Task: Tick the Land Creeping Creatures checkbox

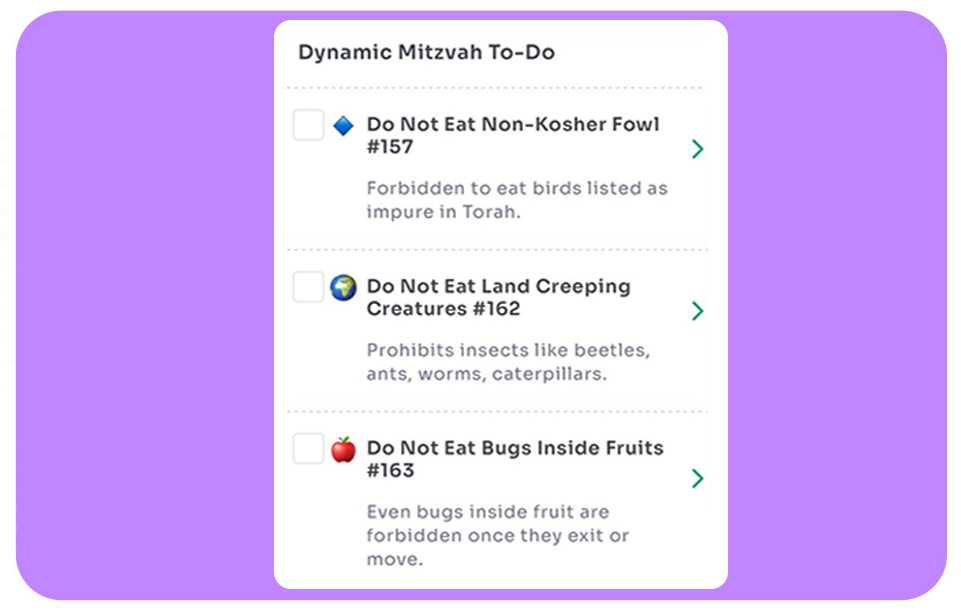Action: tap(308, 287)
